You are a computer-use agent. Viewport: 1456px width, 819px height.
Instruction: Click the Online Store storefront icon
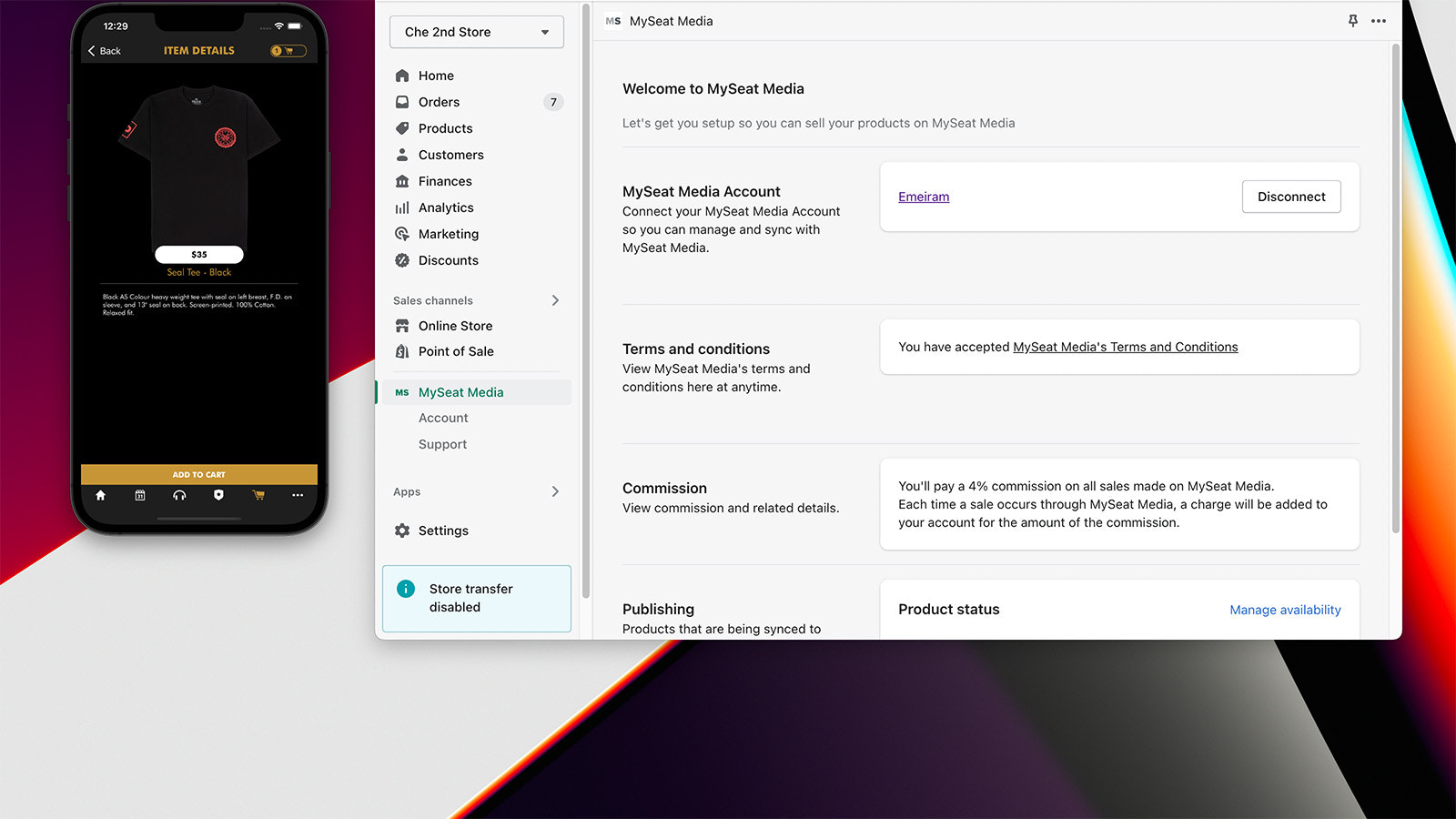point(402,326)
